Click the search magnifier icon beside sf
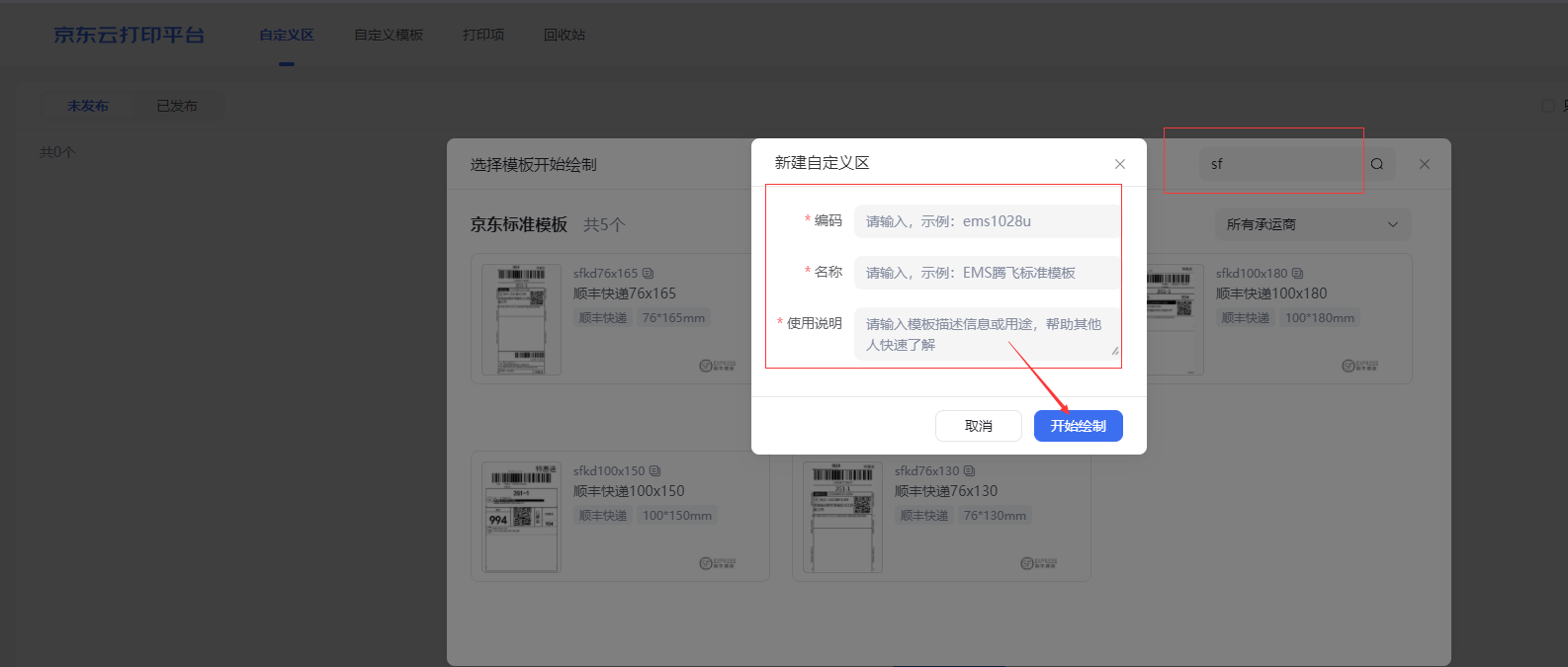Viewport: 1568px width, 667px height. tap(1377, 164)
